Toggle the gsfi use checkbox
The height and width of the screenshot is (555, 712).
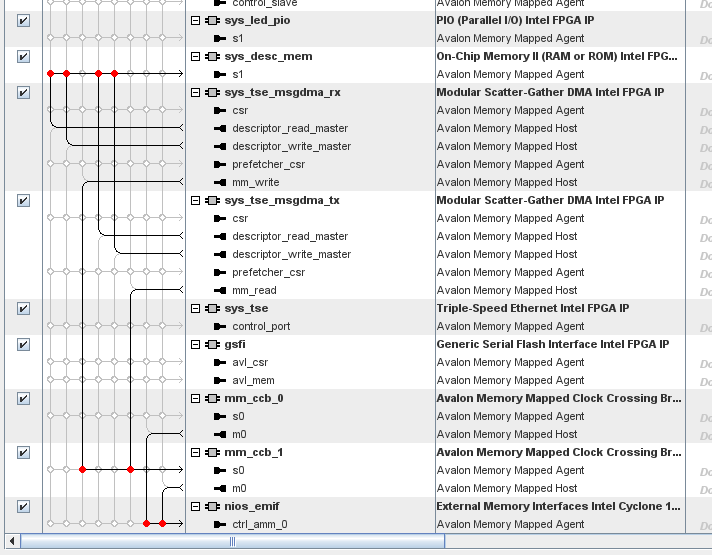click(x=24, y=344)
